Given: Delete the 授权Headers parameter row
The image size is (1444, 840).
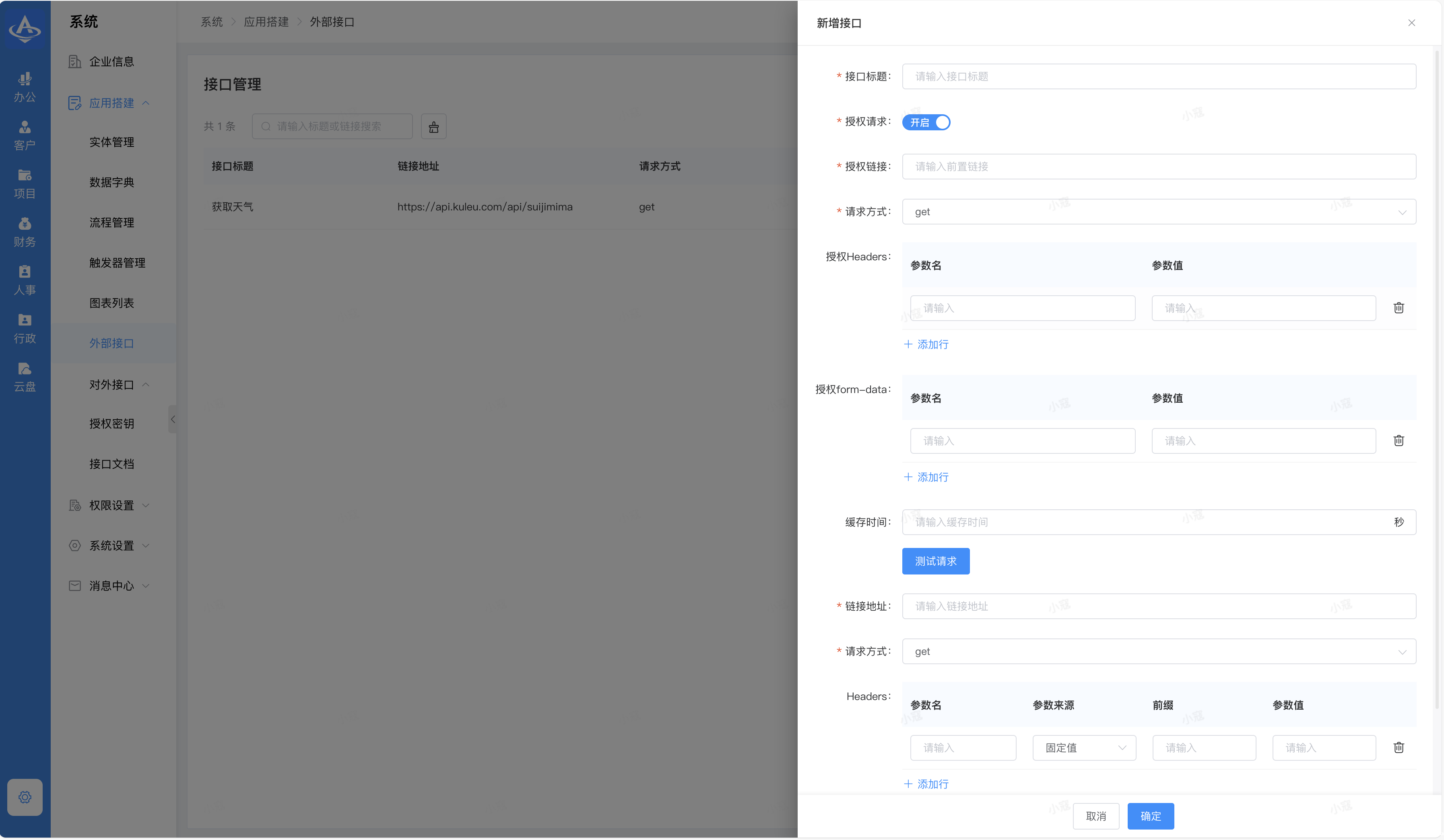Looking at the screenshot, I should (x=1398, y=308).
